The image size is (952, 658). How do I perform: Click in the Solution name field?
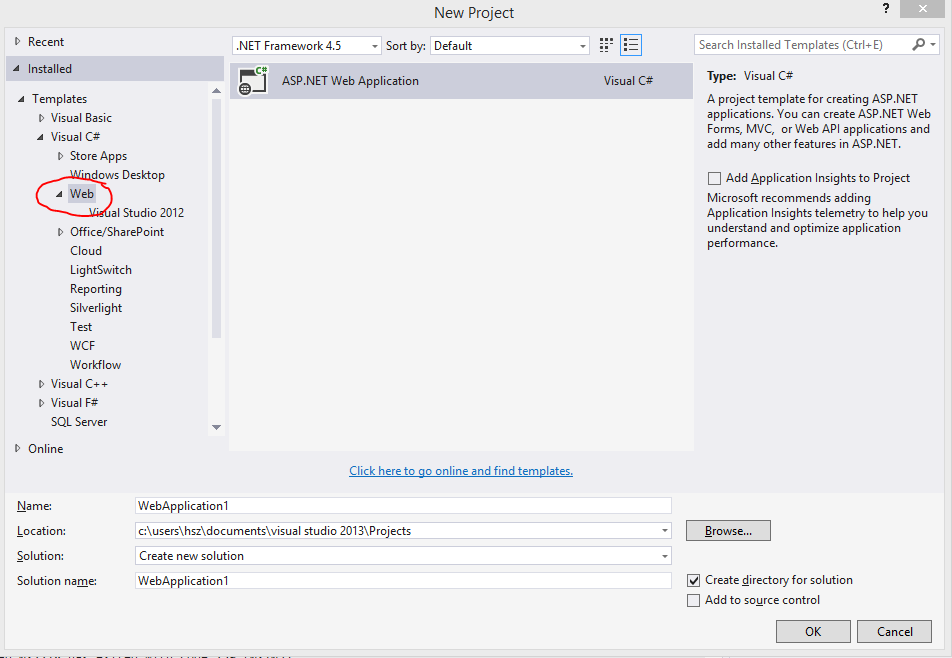tap(403, 581)
